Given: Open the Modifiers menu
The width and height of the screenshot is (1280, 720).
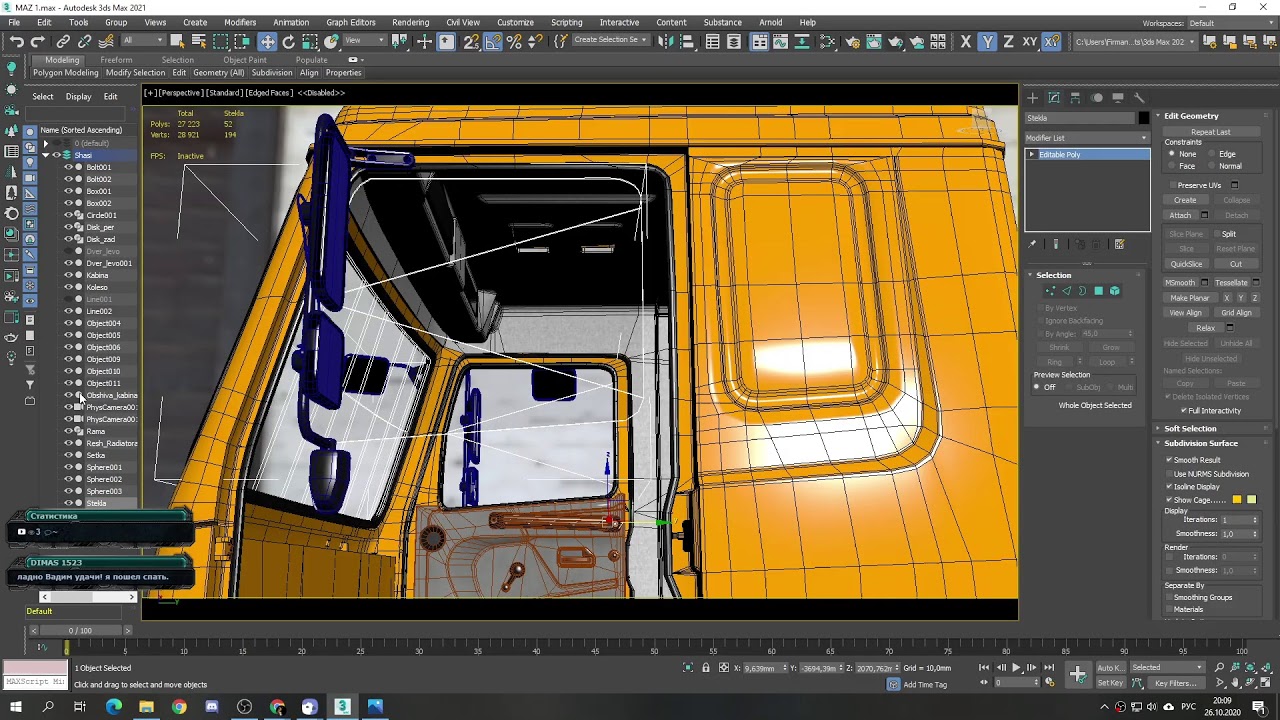Looking at the screenshot, I should point(240,22).
